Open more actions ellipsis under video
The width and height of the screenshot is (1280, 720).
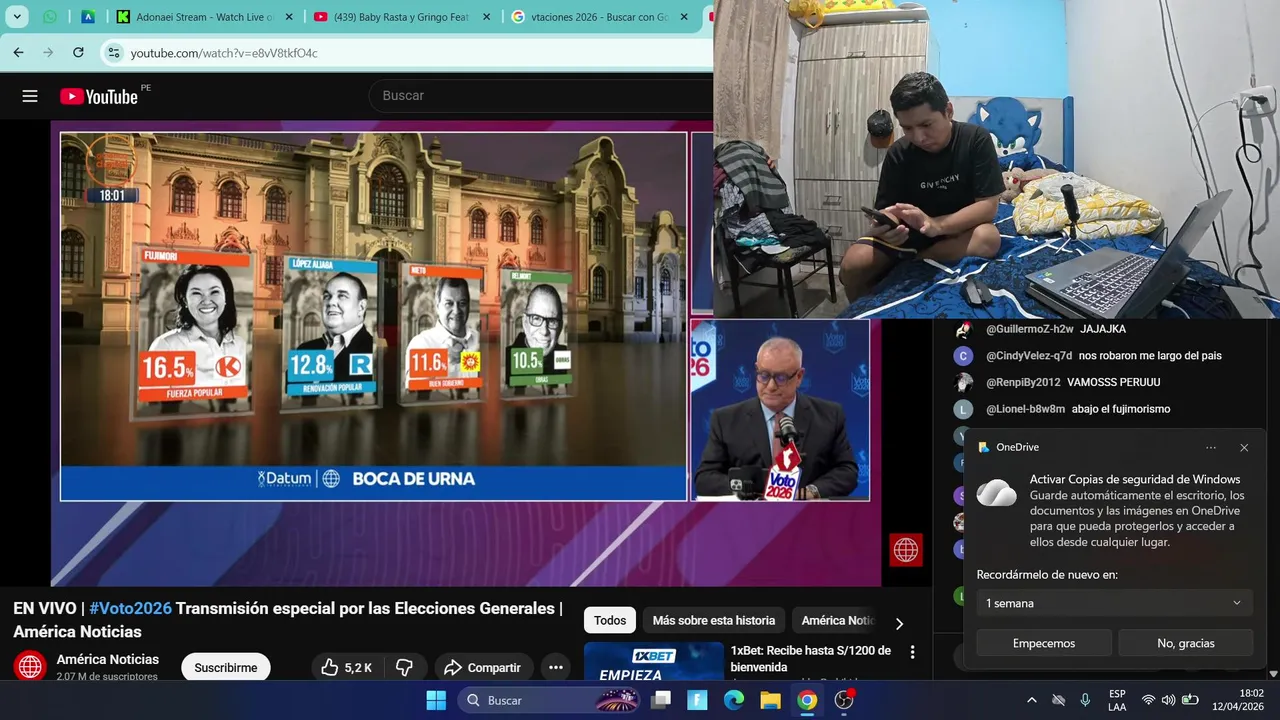(x=556, y=667)
